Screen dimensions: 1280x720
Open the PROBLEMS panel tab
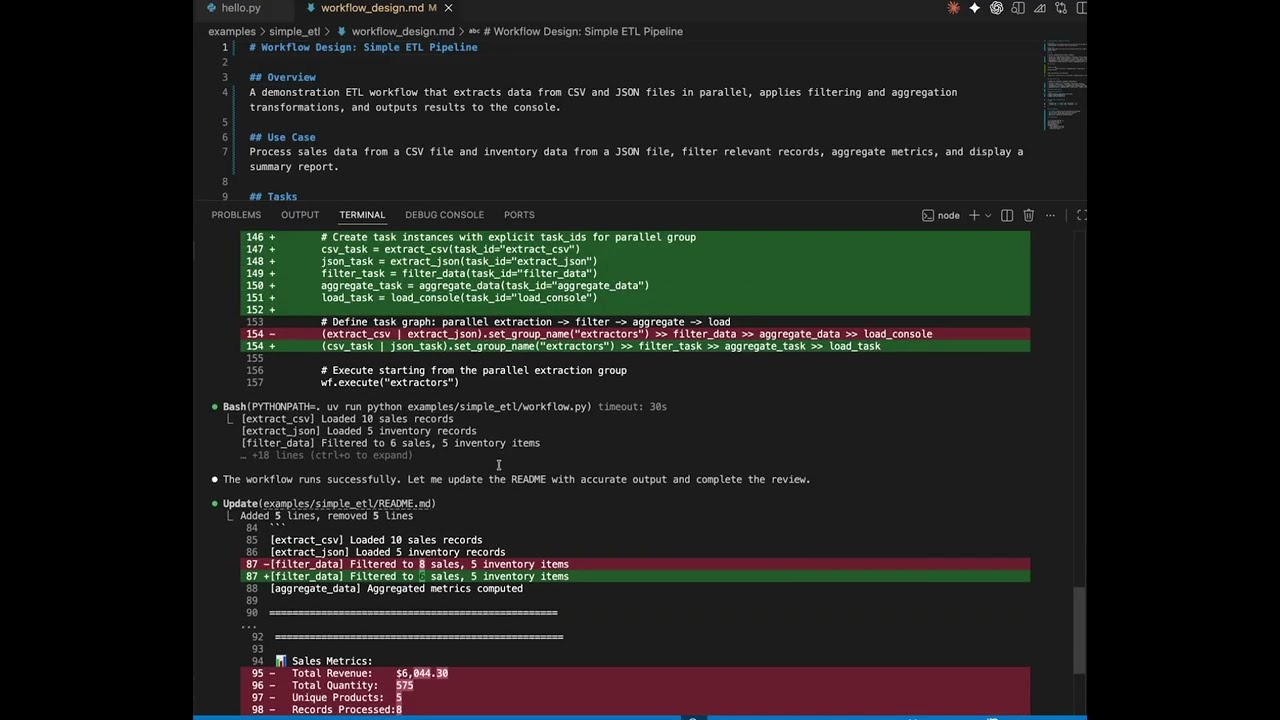pos(236,215)
